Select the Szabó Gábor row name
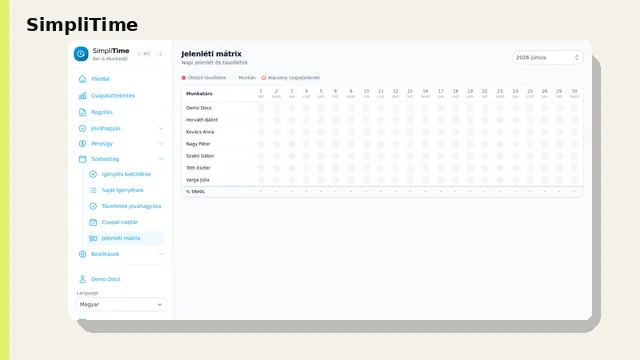The image size is (640, 360). pyautogui.click(x=200, y=156)
